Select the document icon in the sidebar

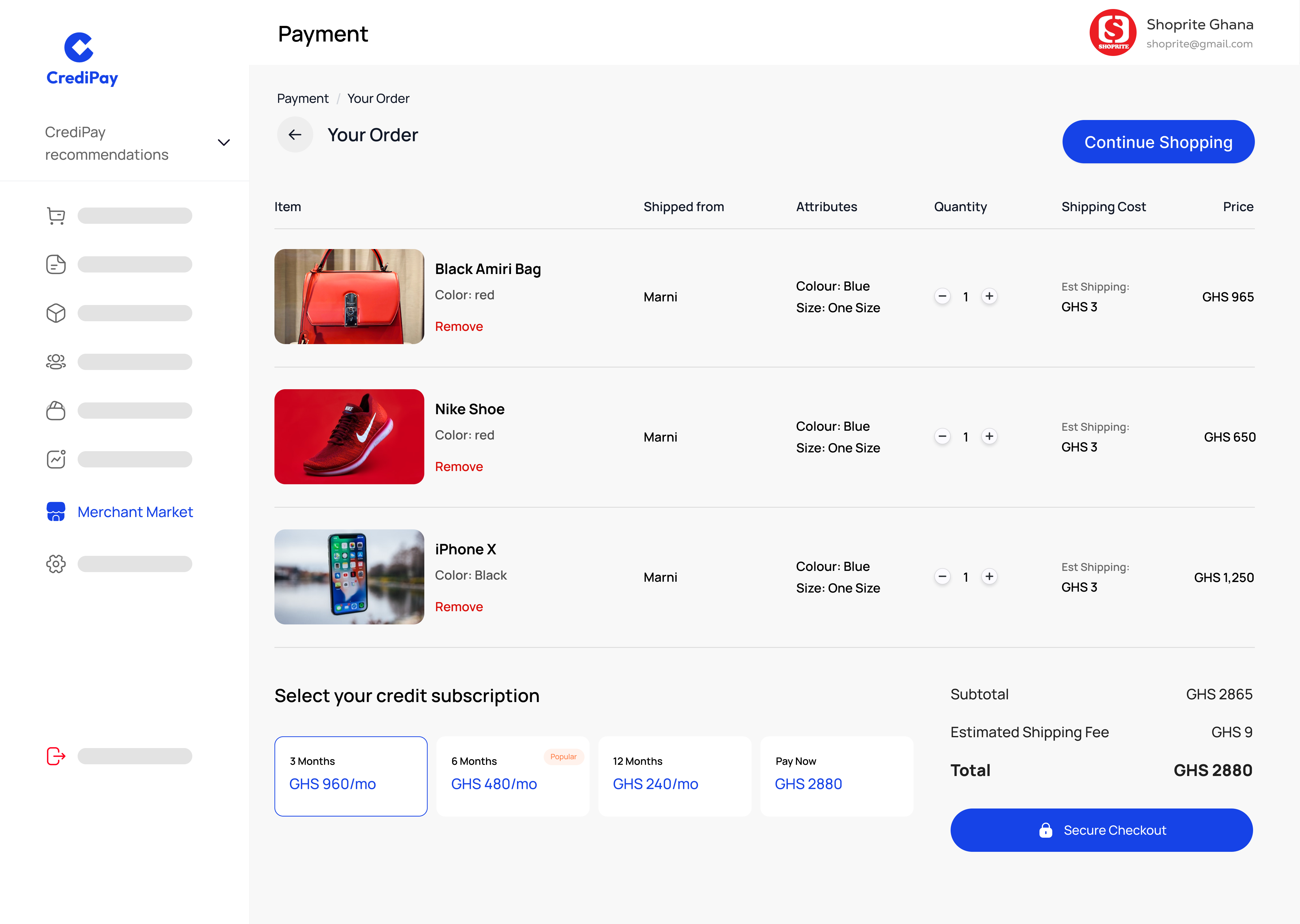55,264
